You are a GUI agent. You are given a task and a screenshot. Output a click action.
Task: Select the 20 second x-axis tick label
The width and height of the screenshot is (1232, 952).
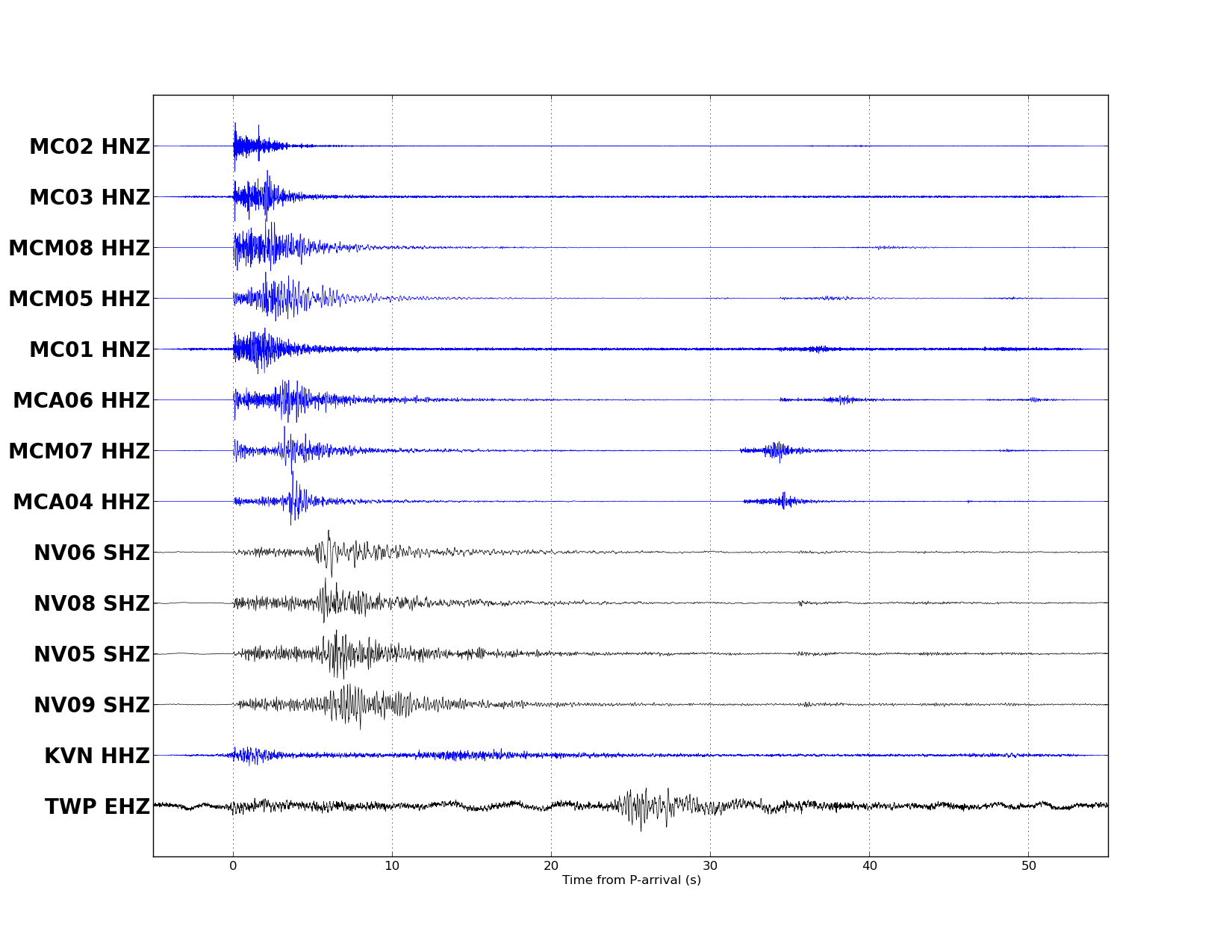click(551, 866)
